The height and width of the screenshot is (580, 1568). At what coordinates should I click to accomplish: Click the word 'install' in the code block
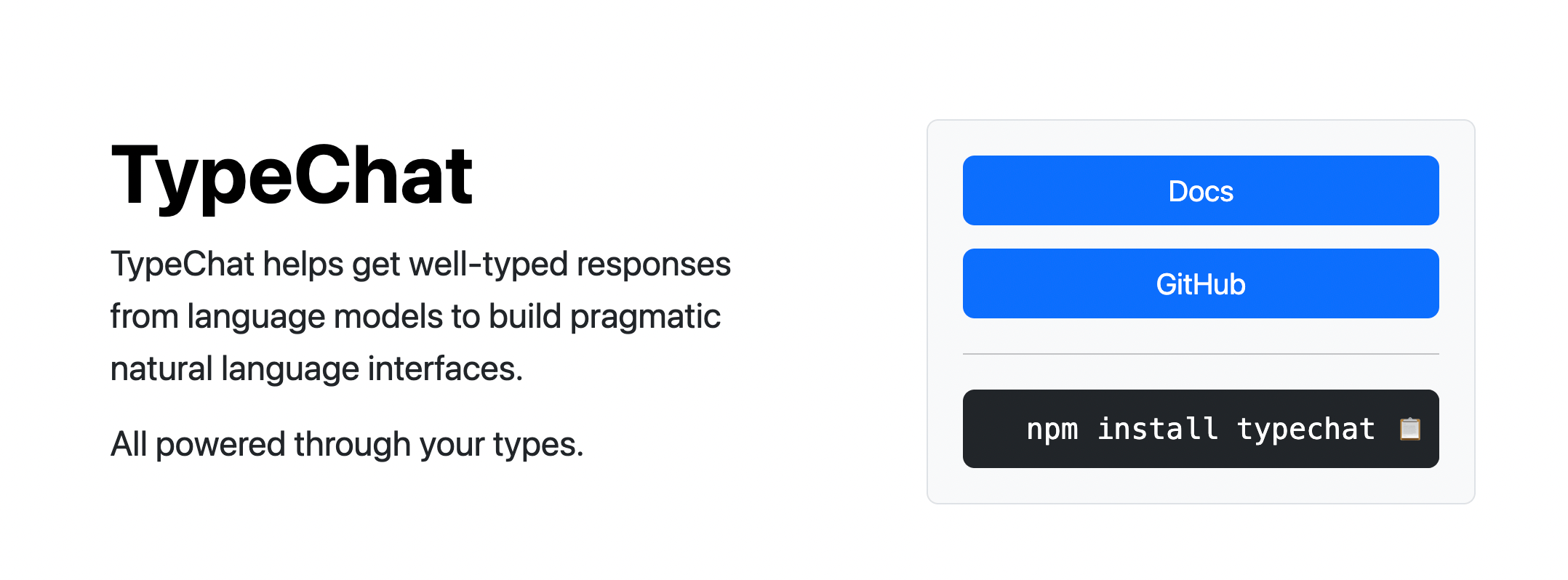pyautogui.click(x=1158, y=428)
